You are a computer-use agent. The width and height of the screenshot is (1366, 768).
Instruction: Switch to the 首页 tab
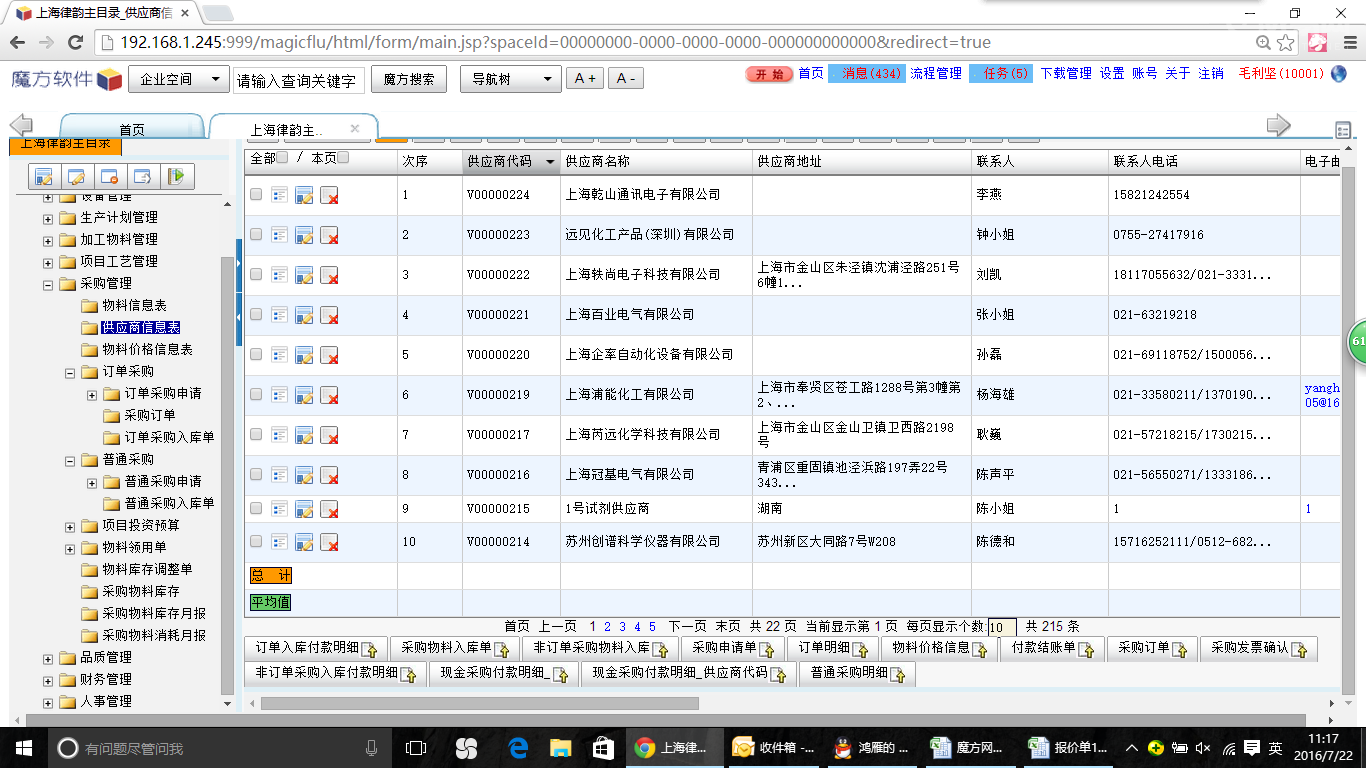pyautogui.click(x=132, y=130)
